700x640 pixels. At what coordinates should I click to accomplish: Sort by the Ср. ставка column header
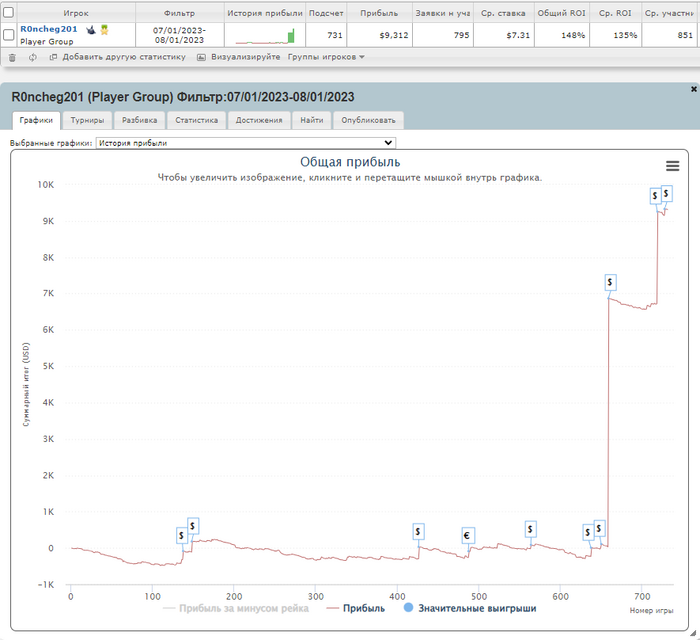coord(504,13)
